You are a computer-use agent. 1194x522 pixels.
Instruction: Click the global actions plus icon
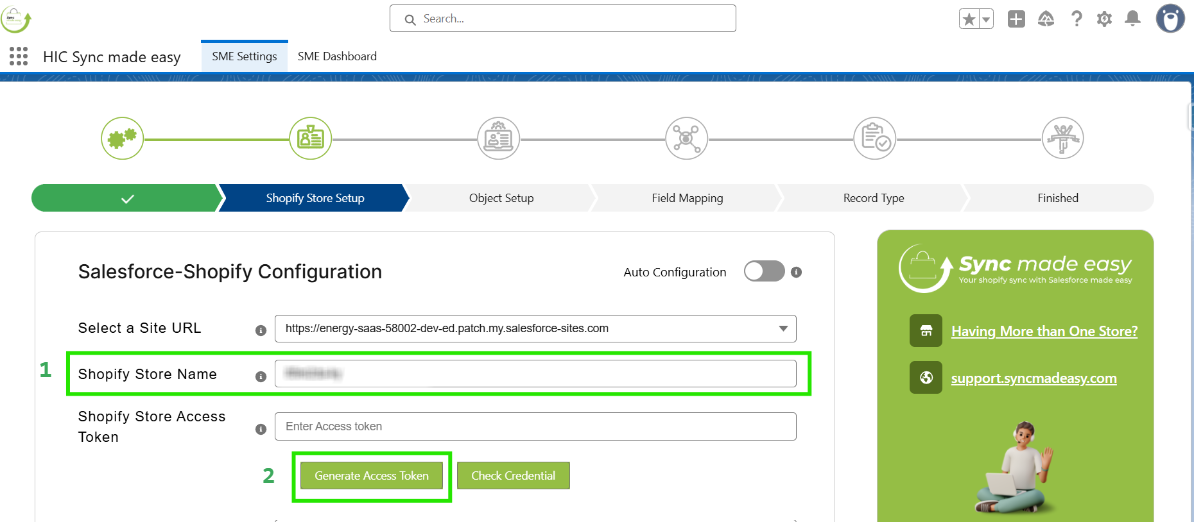[1016, 19]
